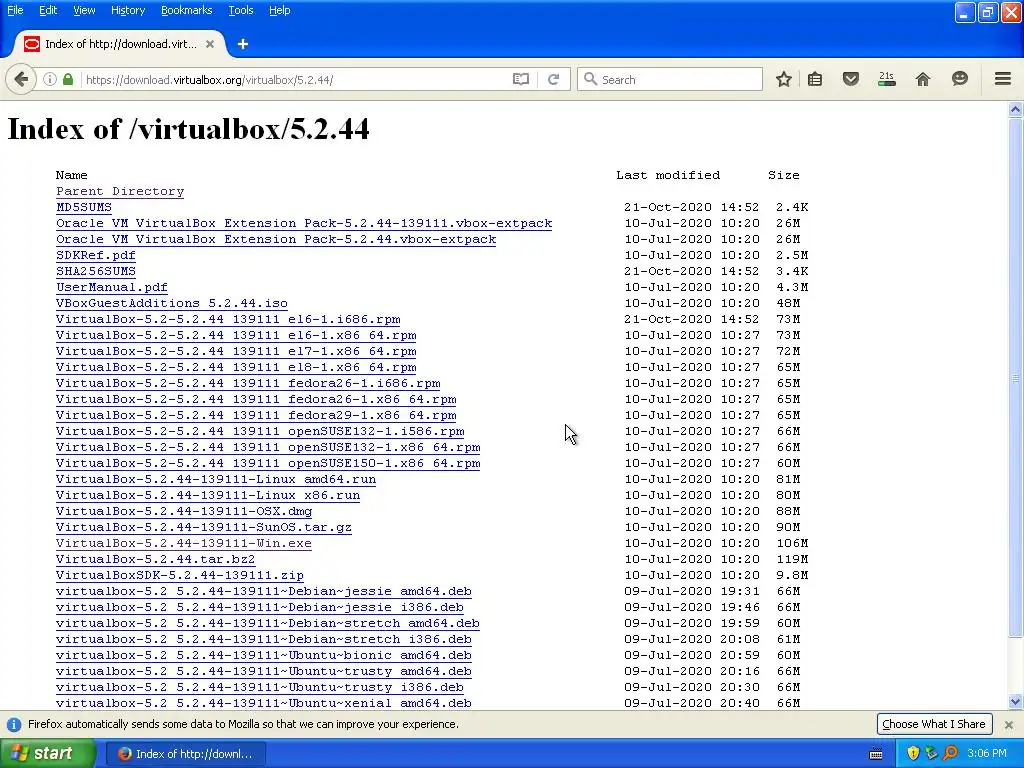
Task: Open the View menu
Action: [84, 10]
